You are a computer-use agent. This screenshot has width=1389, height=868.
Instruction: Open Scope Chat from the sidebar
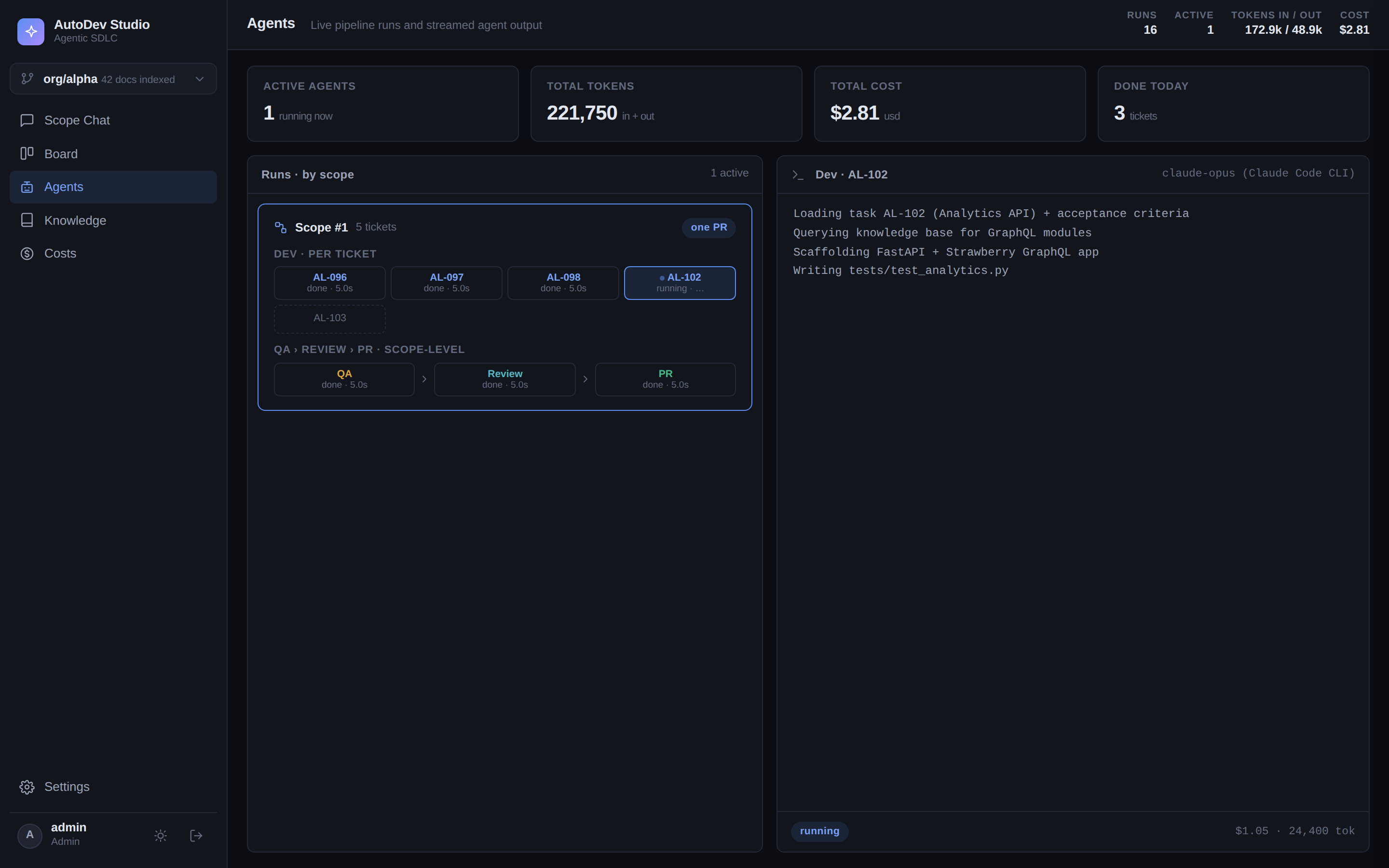click(x=113, y=121)
